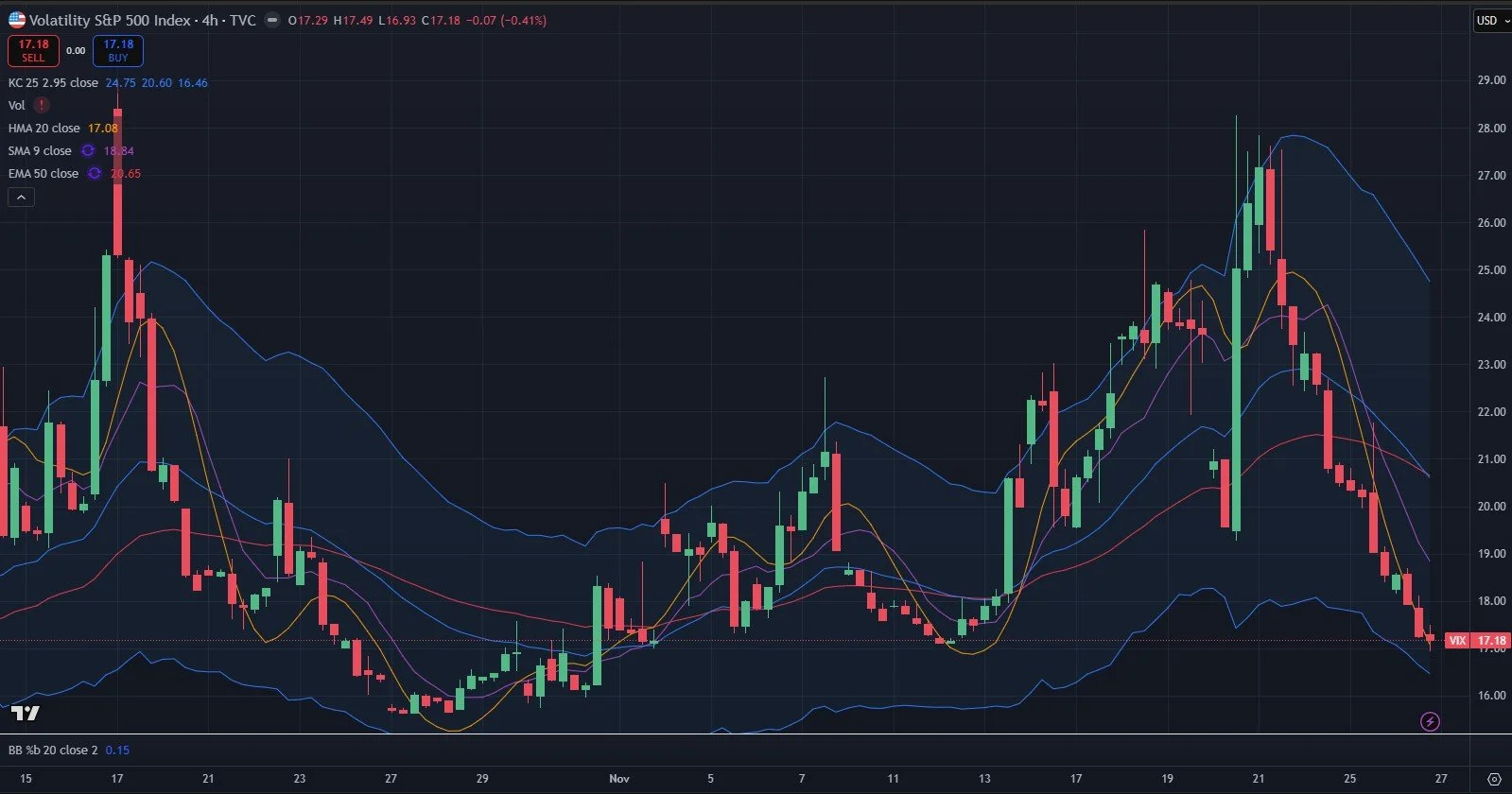Click the loading spinner beside EMA 50 close
The image size is (1512, 794).
[x=95, y=173]
